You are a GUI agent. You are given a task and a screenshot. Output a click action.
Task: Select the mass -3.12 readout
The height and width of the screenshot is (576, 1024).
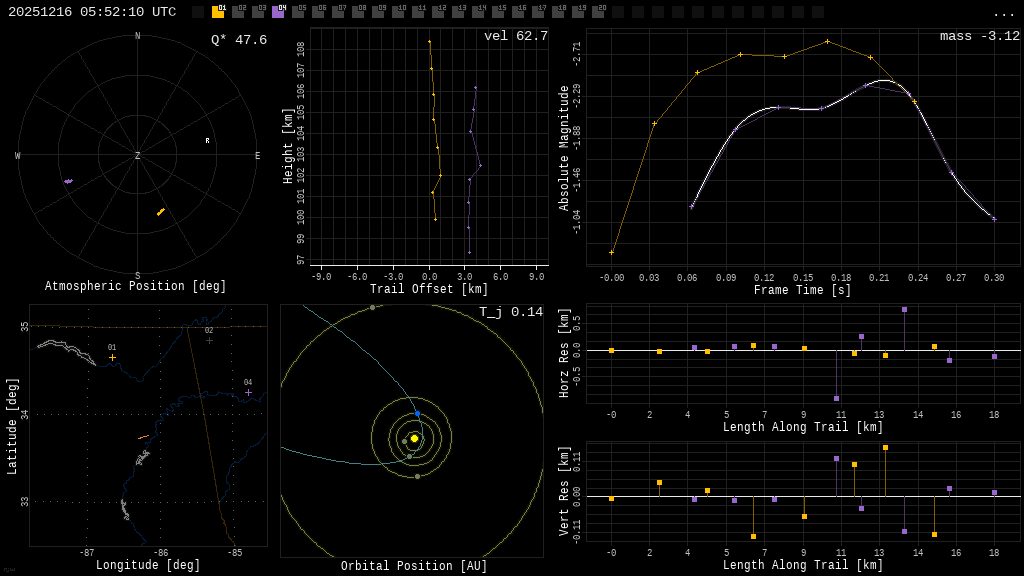(979, 37)
